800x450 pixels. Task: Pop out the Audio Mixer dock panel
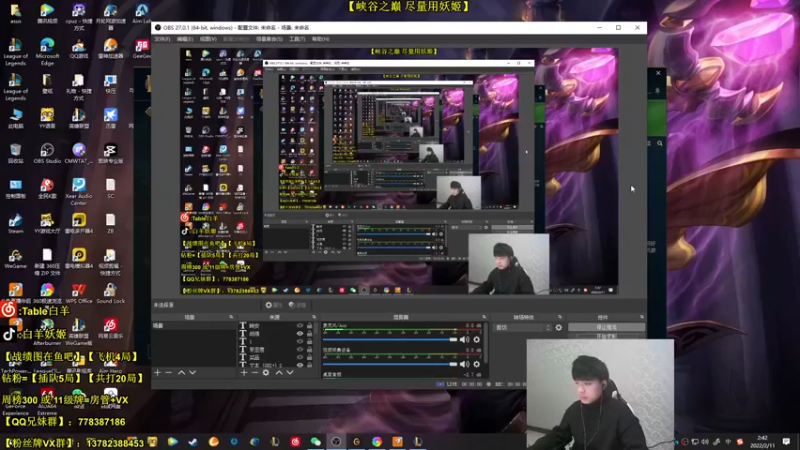click(x=484, y=317)
